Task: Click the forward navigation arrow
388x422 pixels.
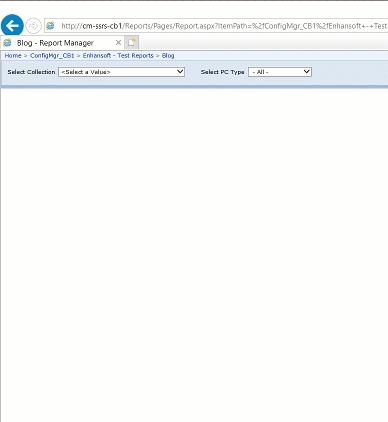Action: (33, 26)
